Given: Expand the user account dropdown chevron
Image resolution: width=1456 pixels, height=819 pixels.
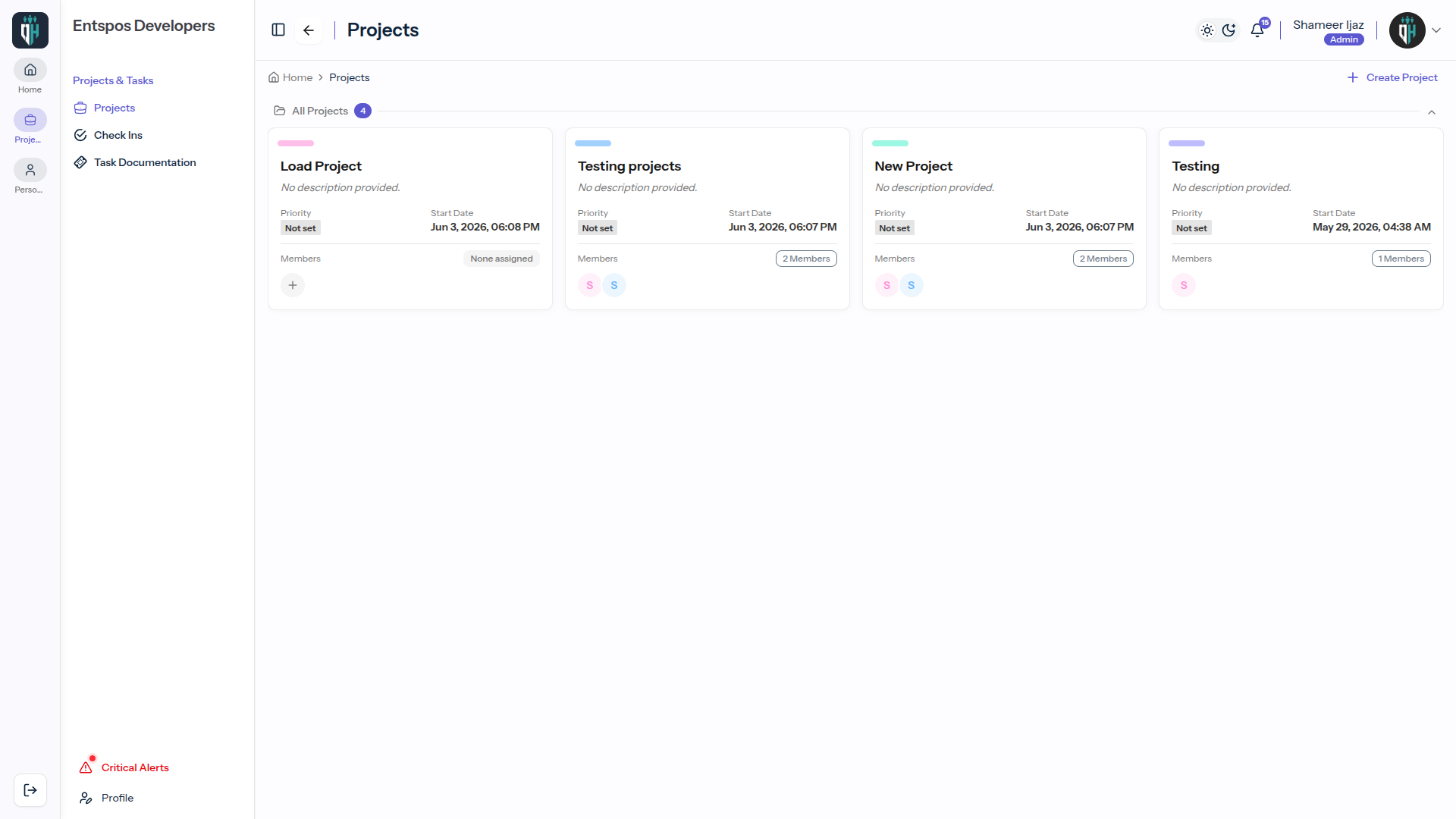Looking at the screenshot, I should coord(1436,30).
